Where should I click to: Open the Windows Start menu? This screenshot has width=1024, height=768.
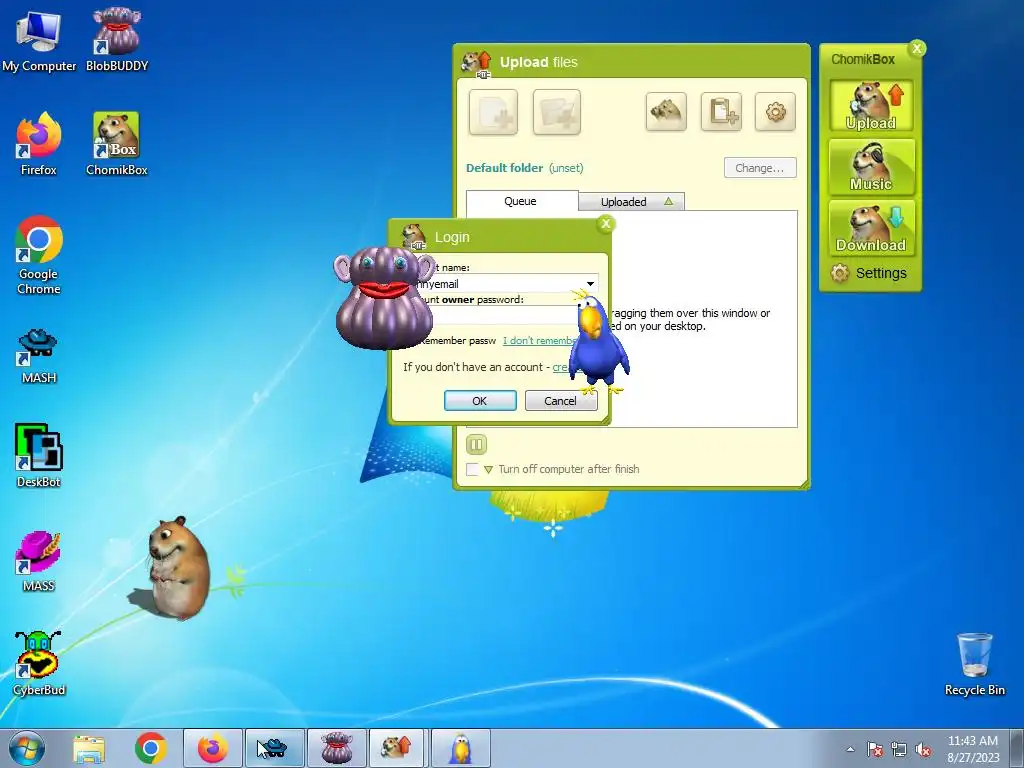(27, 748)
